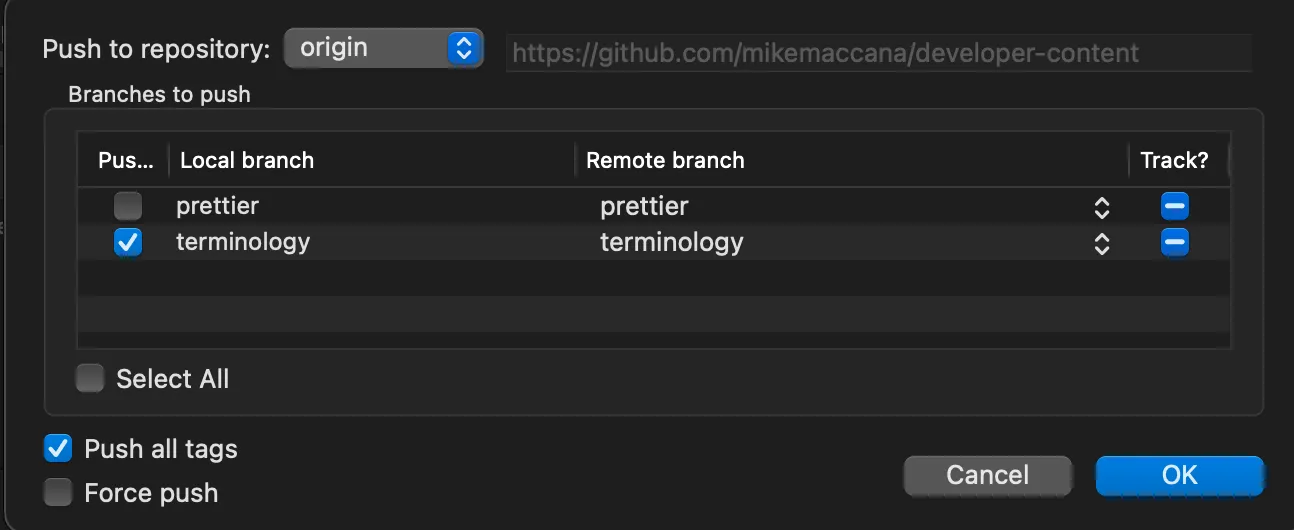Image resolution: width=1294 pixels, height=530 pixels.
Task: Toggle the Track checkbox for prettier branch
Action: pyautogui.click(x=1174, y=207)
